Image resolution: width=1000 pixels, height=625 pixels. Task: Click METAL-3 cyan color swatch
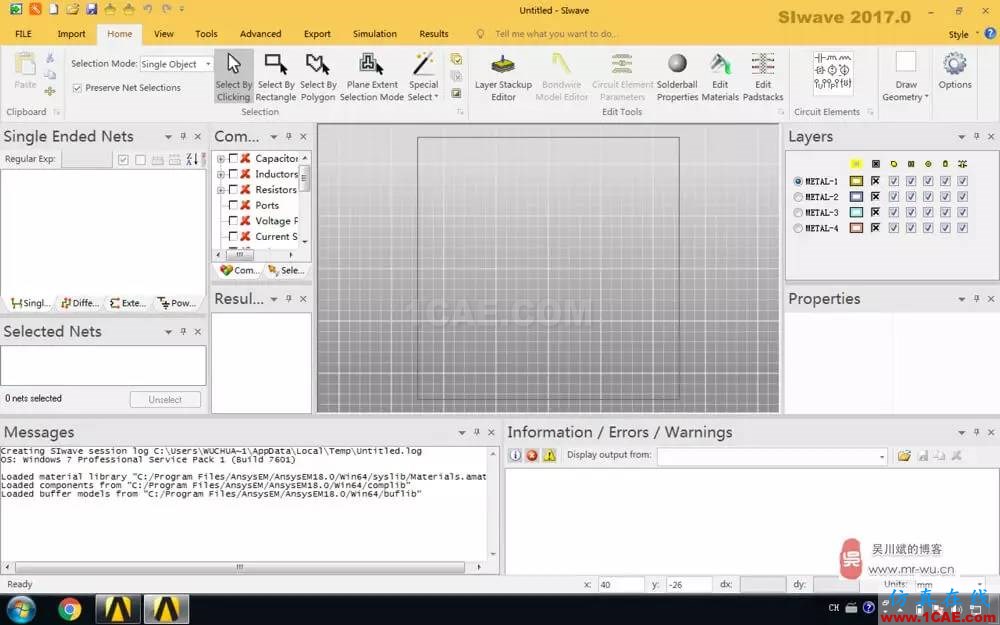click(x=856, y=212)
